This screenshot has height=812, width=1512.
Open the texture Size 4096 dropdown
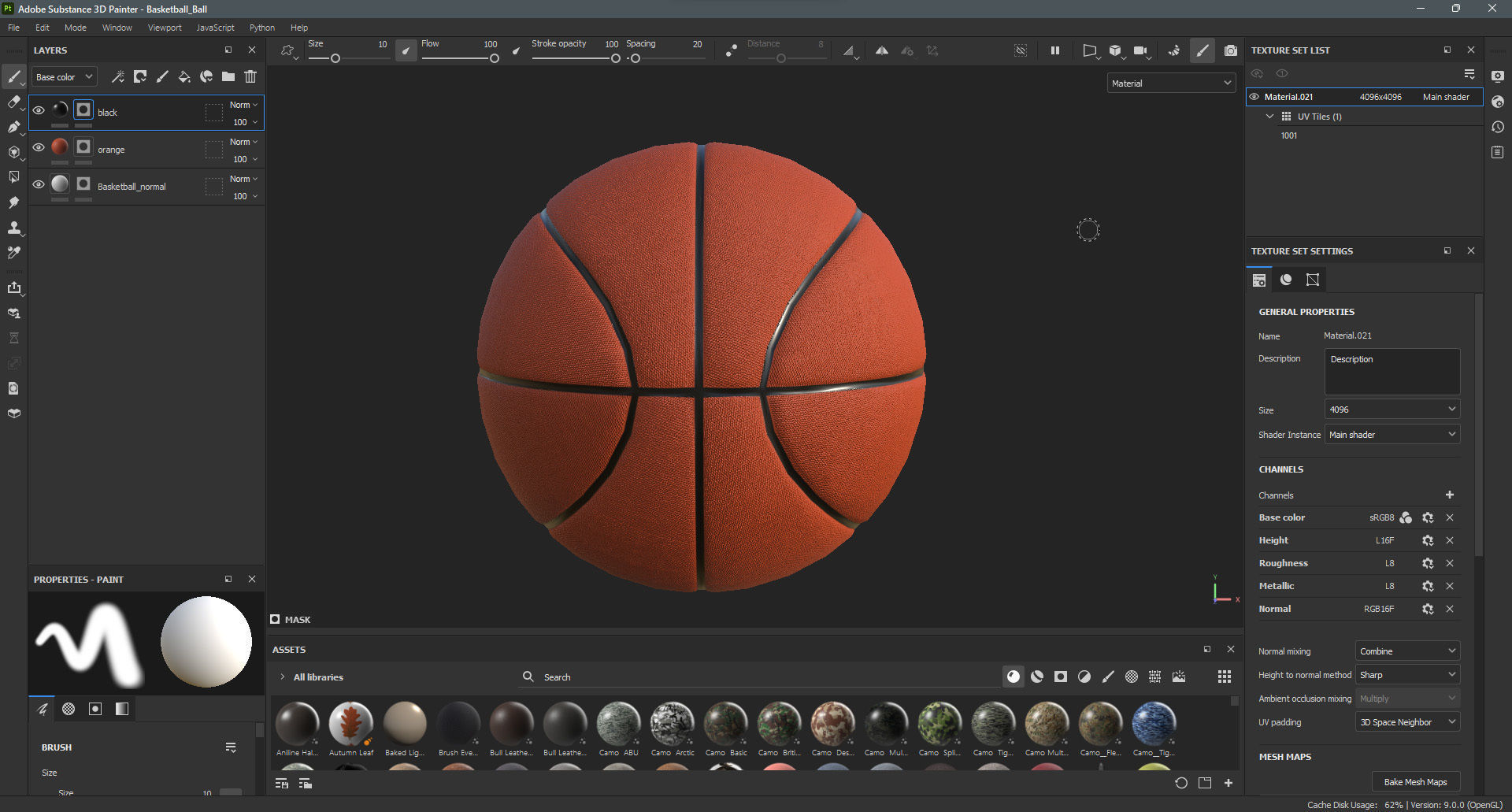pyautogui.click(x=1392, y=410)
